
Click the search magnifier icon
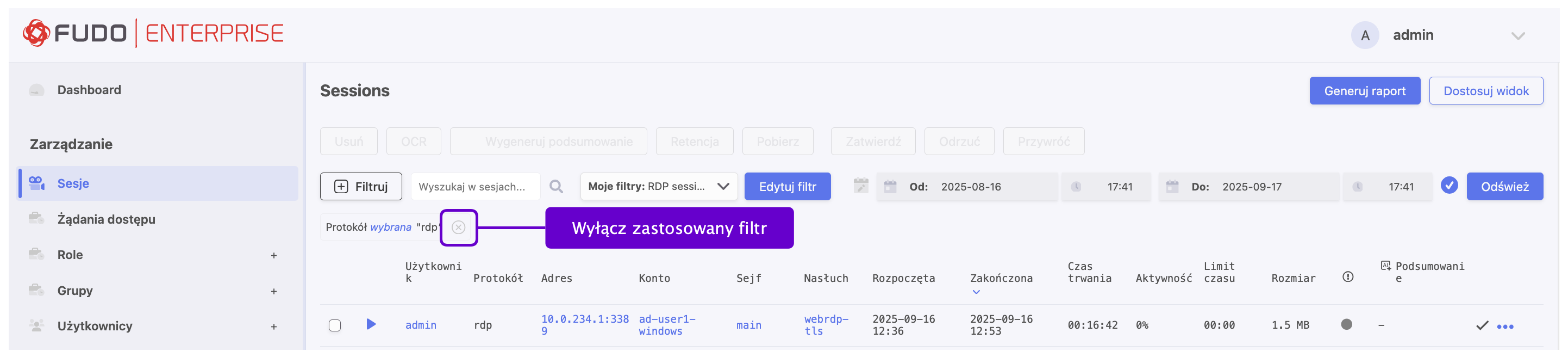pos(556,186)
